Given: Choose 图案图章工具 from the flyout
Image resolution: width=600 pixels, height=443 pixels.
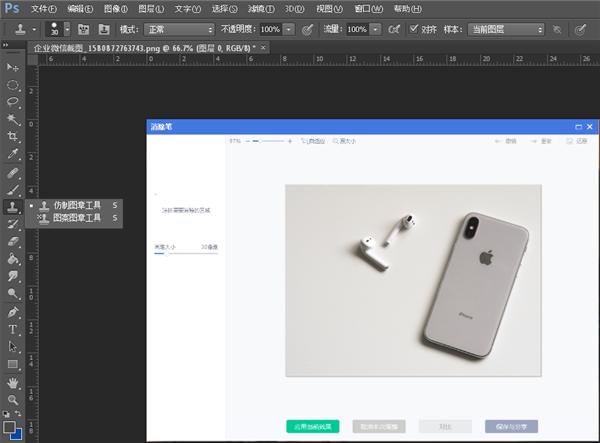Looking at the screenshot, I should (x=78, y=217).
